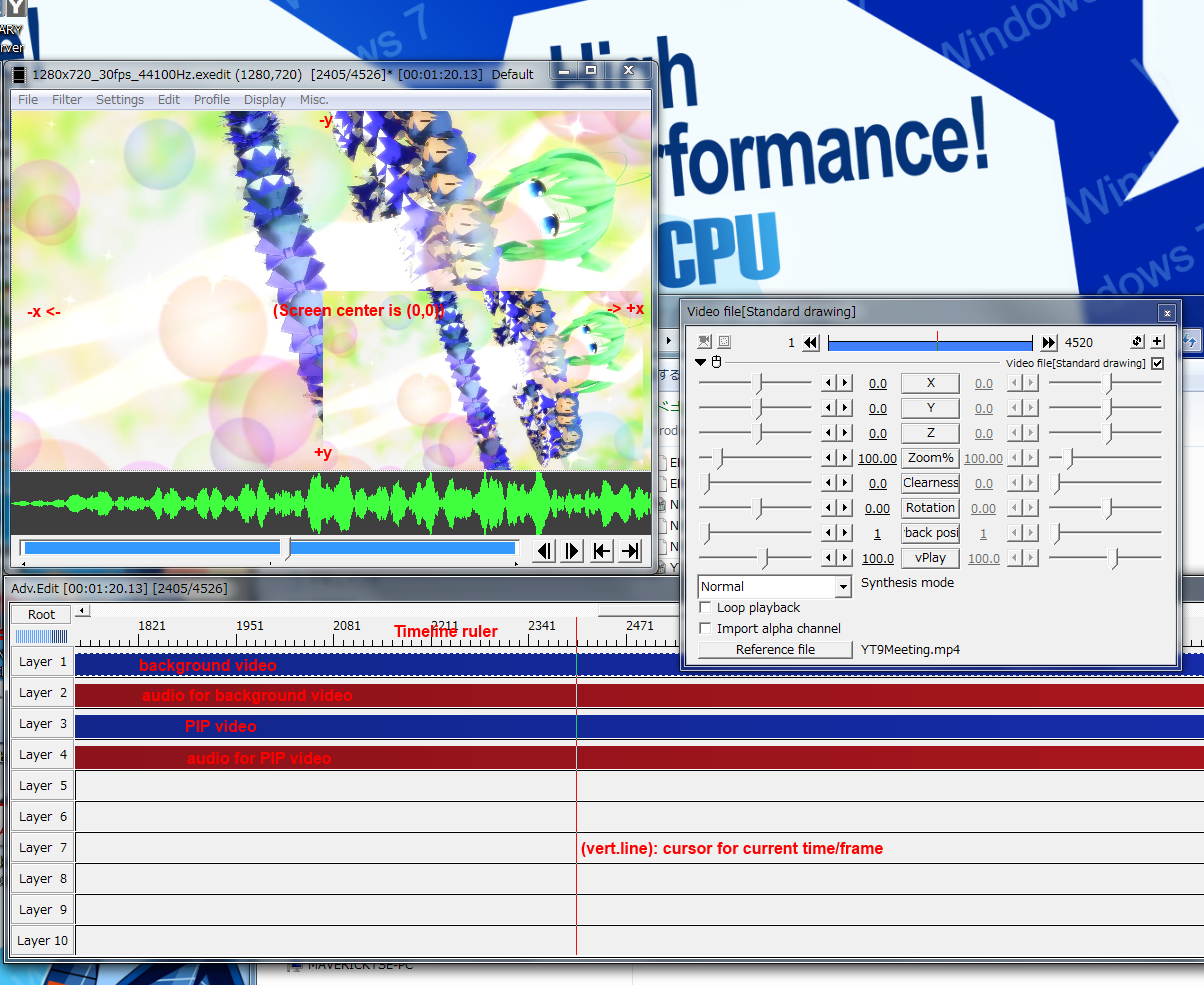
Task: Toggle the Video file[Standard drawing] checkbox
Action: (1158, 363)
